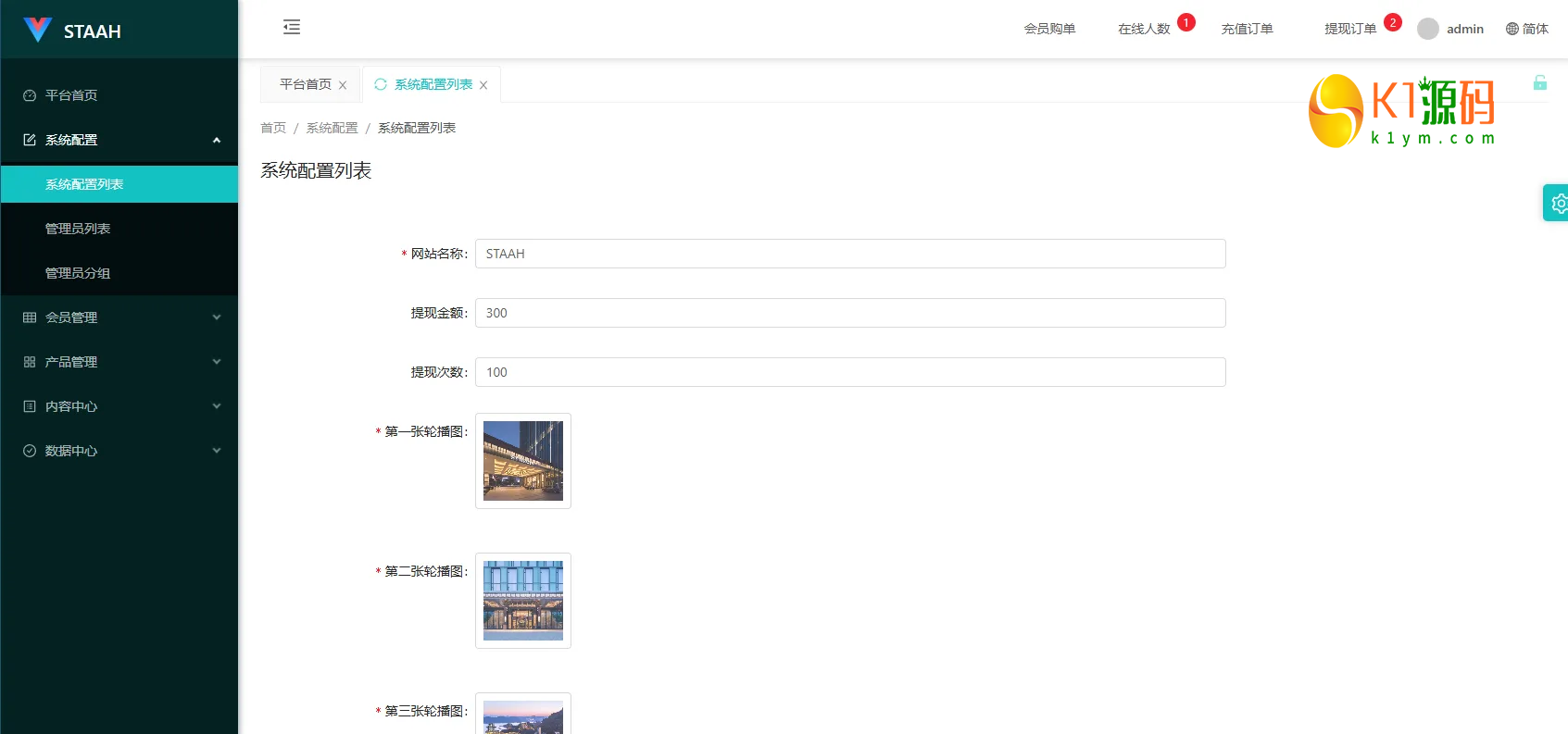This screenshot has width=1568, height=734.
Task: Click the 提现次数 input field
Action: coord(850,372)
